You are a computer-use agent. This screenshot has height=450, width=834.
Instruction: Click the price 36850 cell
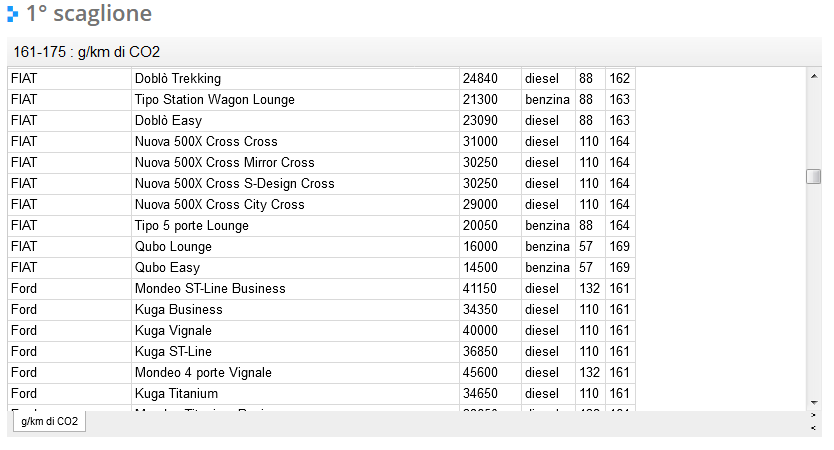[490, 352]
